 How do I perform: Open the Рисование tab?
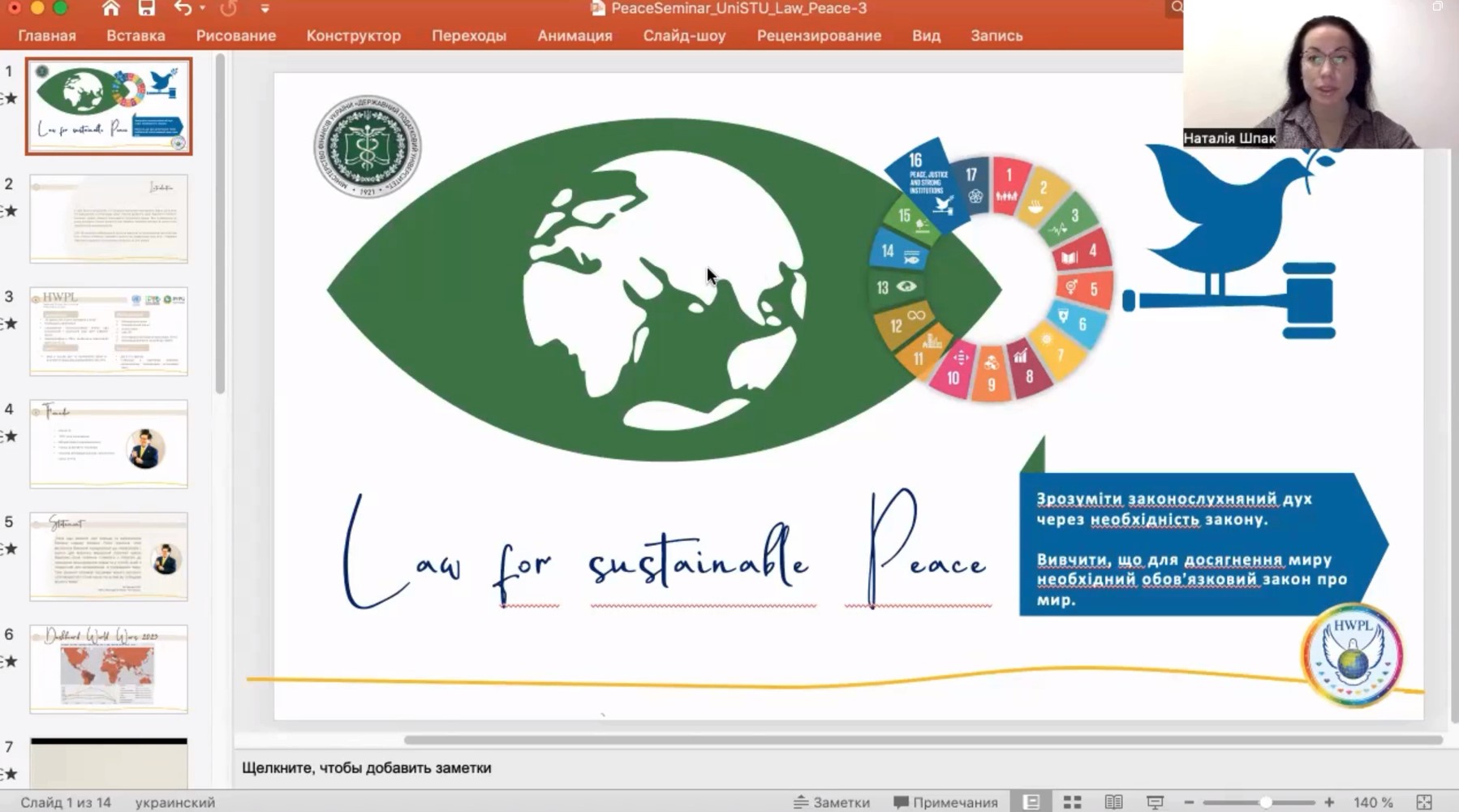(235, 36)
